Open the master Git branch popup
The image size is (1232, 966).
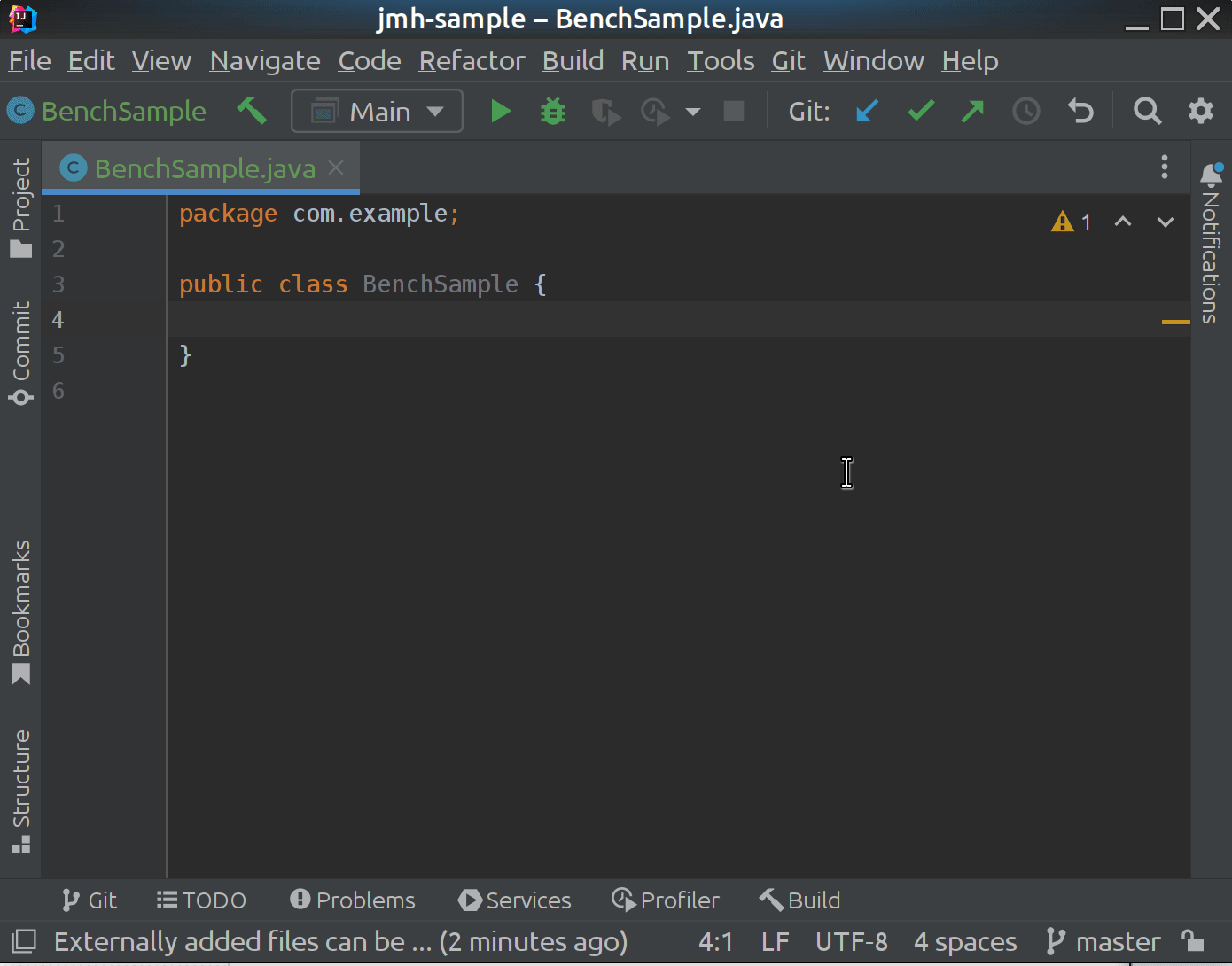click(1103, 941)
